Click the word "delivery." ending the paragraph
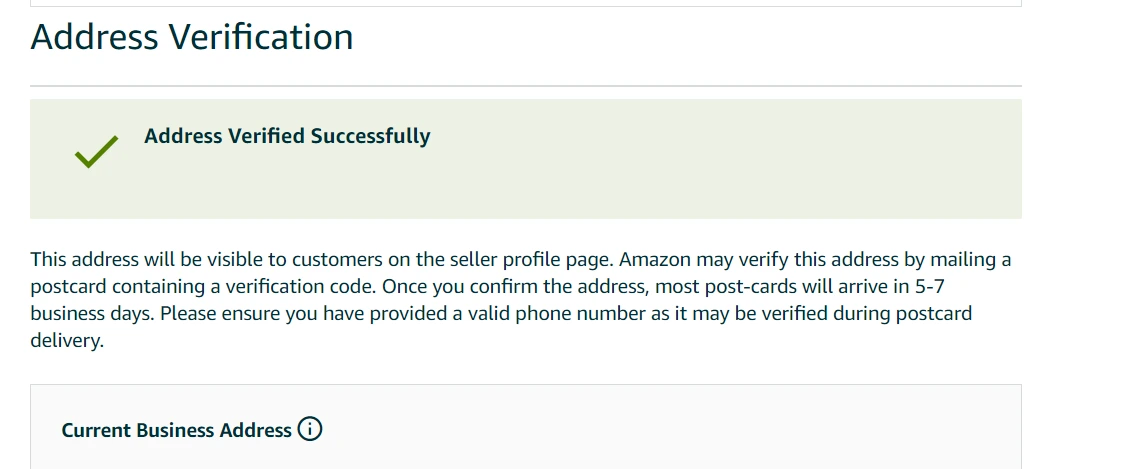 (67, 341)
